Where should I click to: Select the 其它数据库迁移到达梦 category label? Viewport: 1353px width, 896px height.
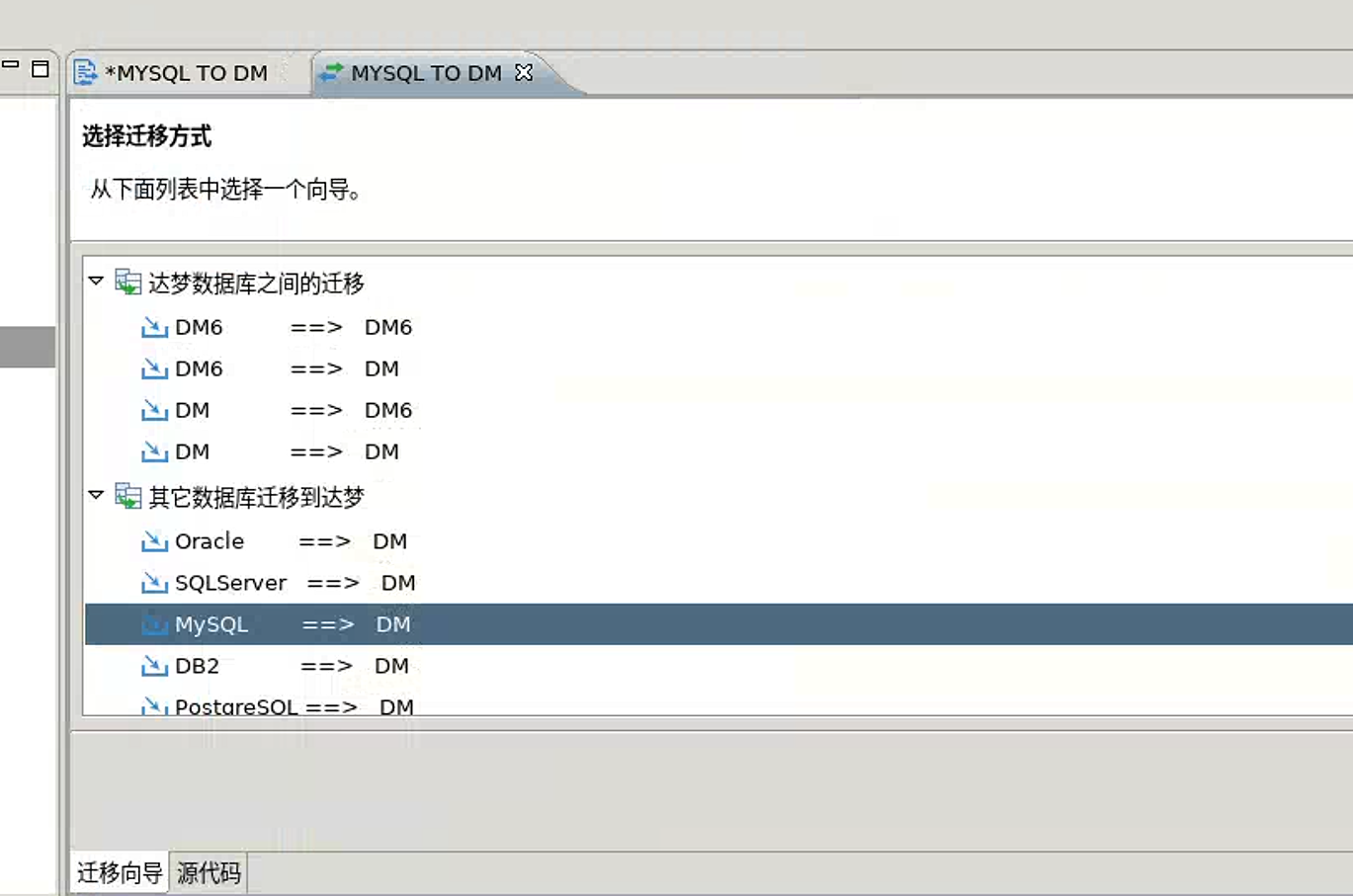pos(256,497)
